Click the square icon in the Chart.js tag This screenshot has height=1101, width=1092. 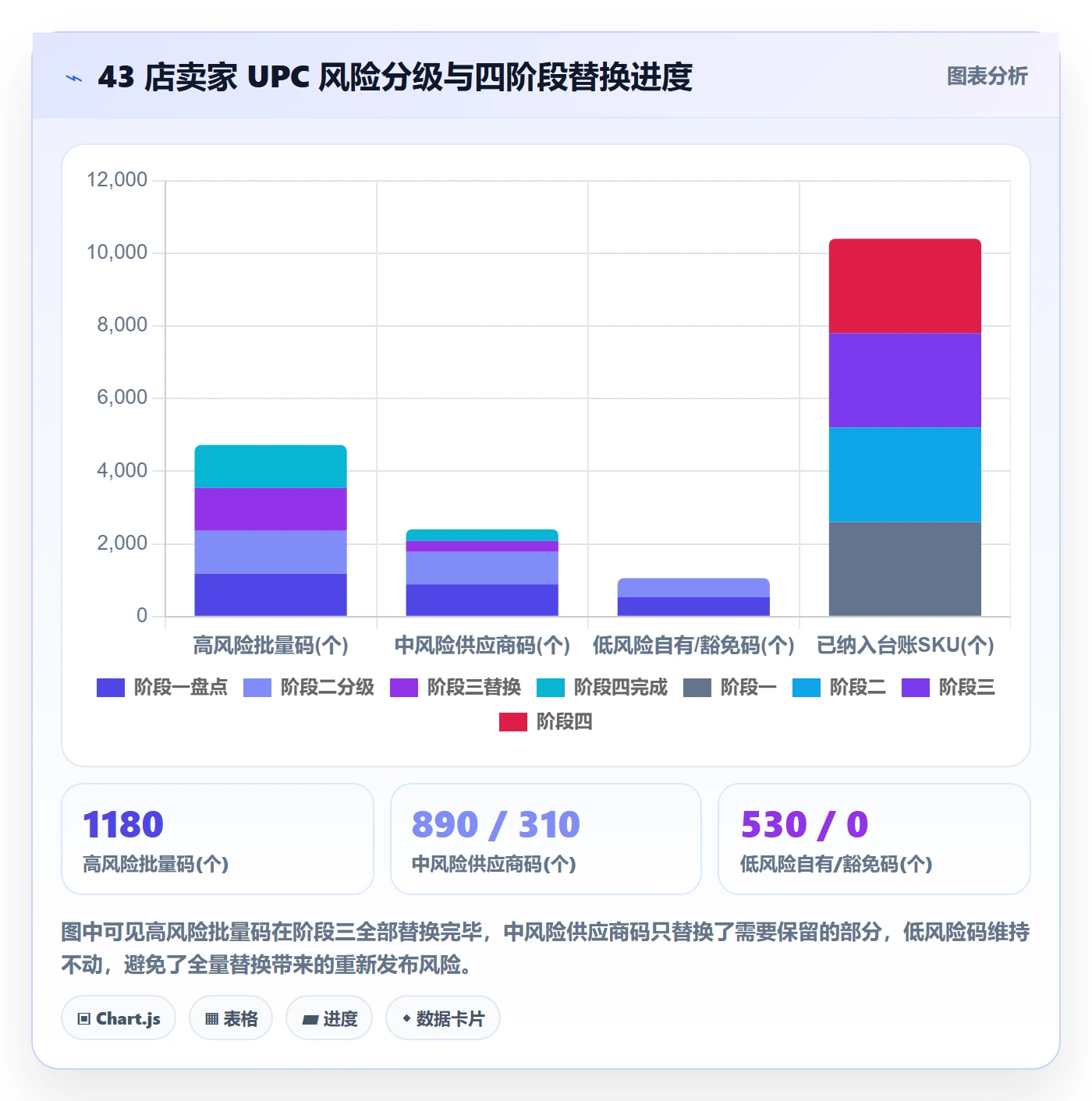click(x=84, y=1018)
